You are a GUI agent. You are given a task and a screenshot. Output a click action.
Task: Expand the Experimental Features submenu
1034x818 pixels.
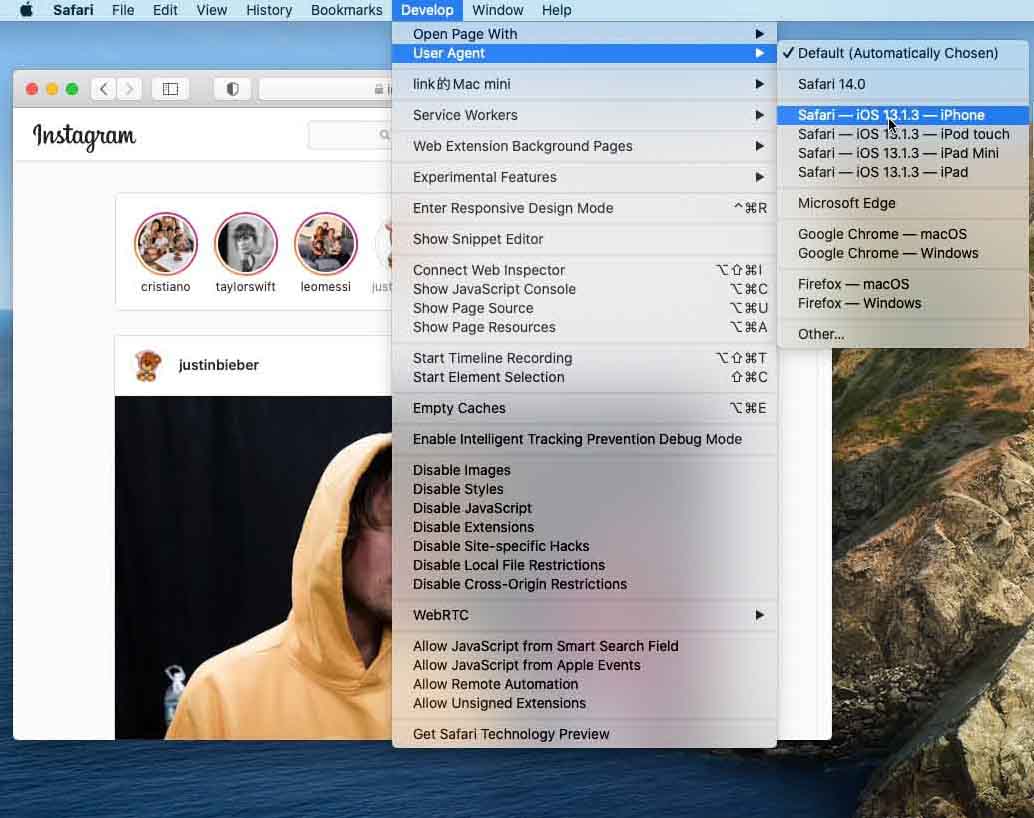pos(584,177)
